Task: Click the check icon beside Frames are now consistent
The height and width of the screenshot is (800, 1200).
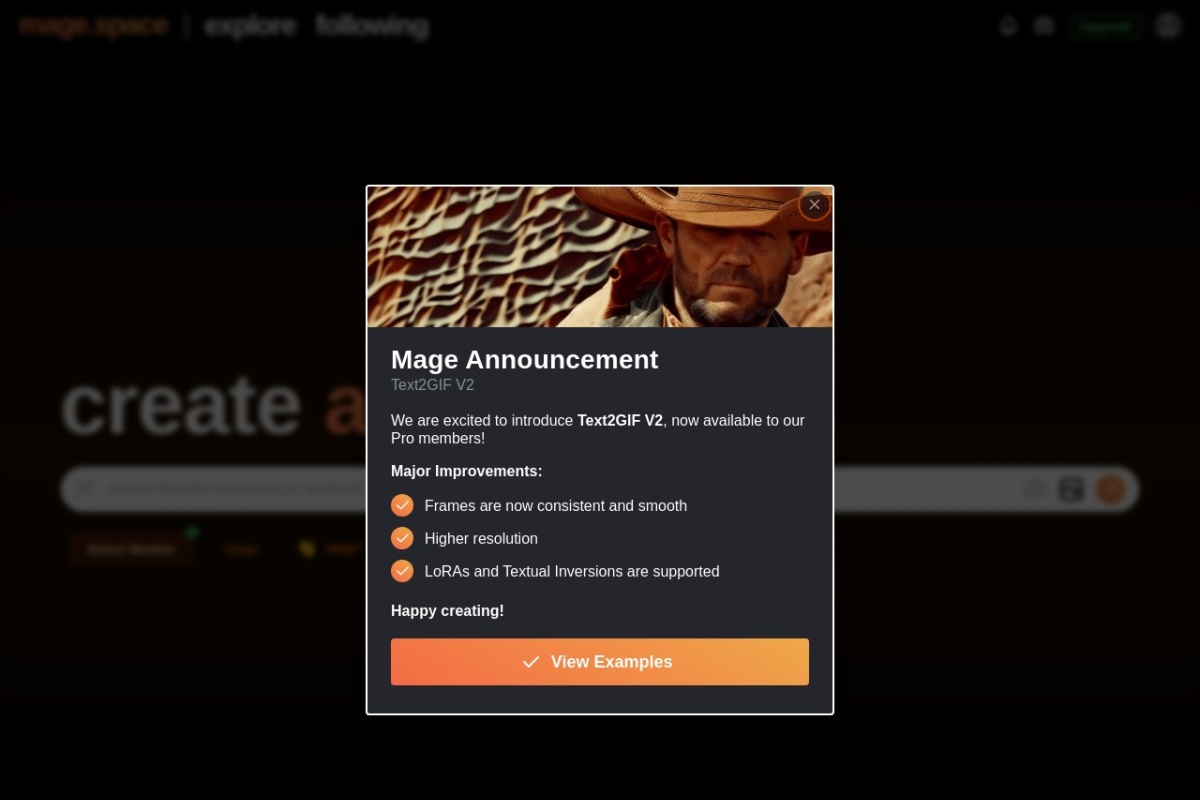Action: 402,505
